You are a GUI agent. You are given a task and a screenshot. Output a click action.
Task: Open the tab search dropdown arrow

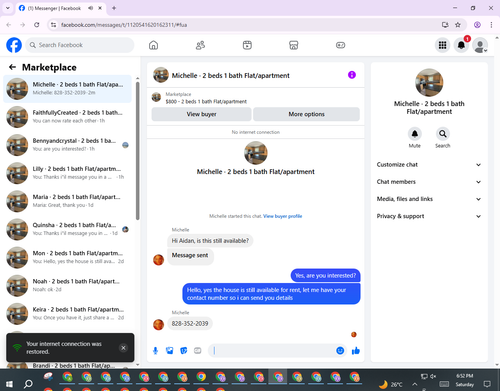coord(8,8)
